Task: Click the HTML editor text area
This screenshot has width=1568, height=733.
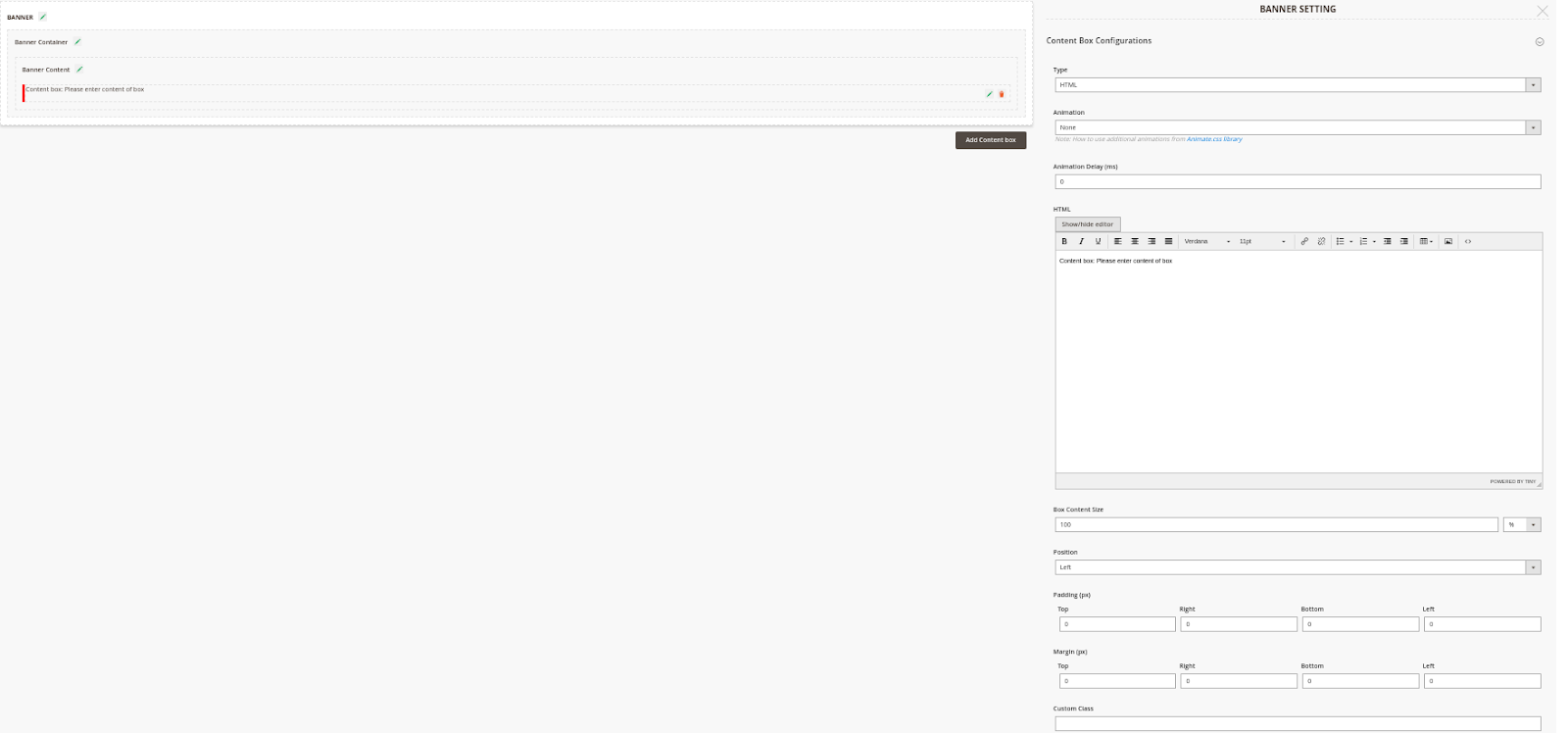Action: pos(1298,363)
